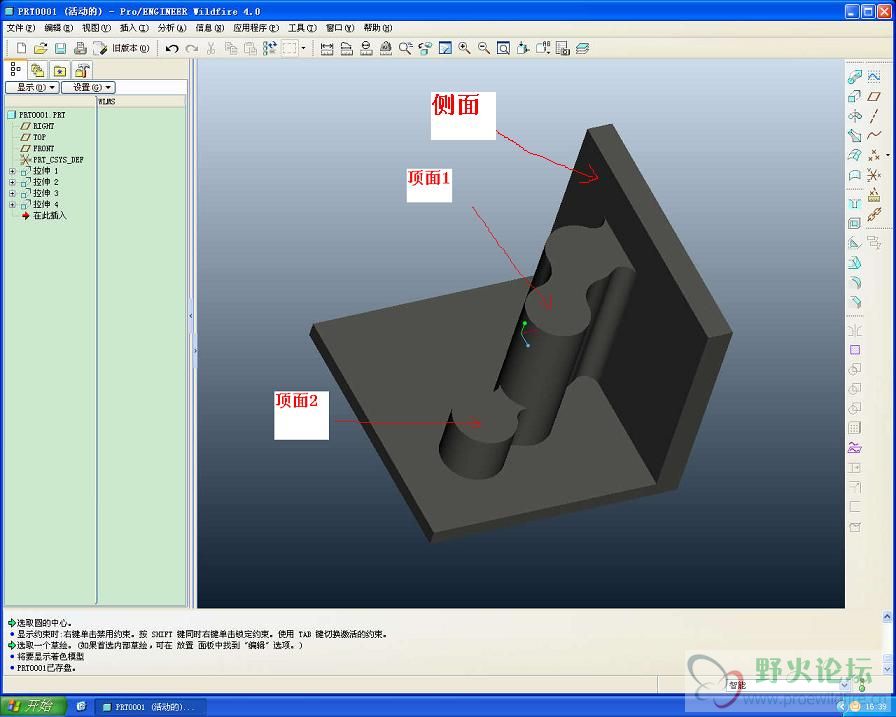This screenshot has width=896, height=717.
Task: Open a file via the folder icon
Action: (x=41, y=49)
